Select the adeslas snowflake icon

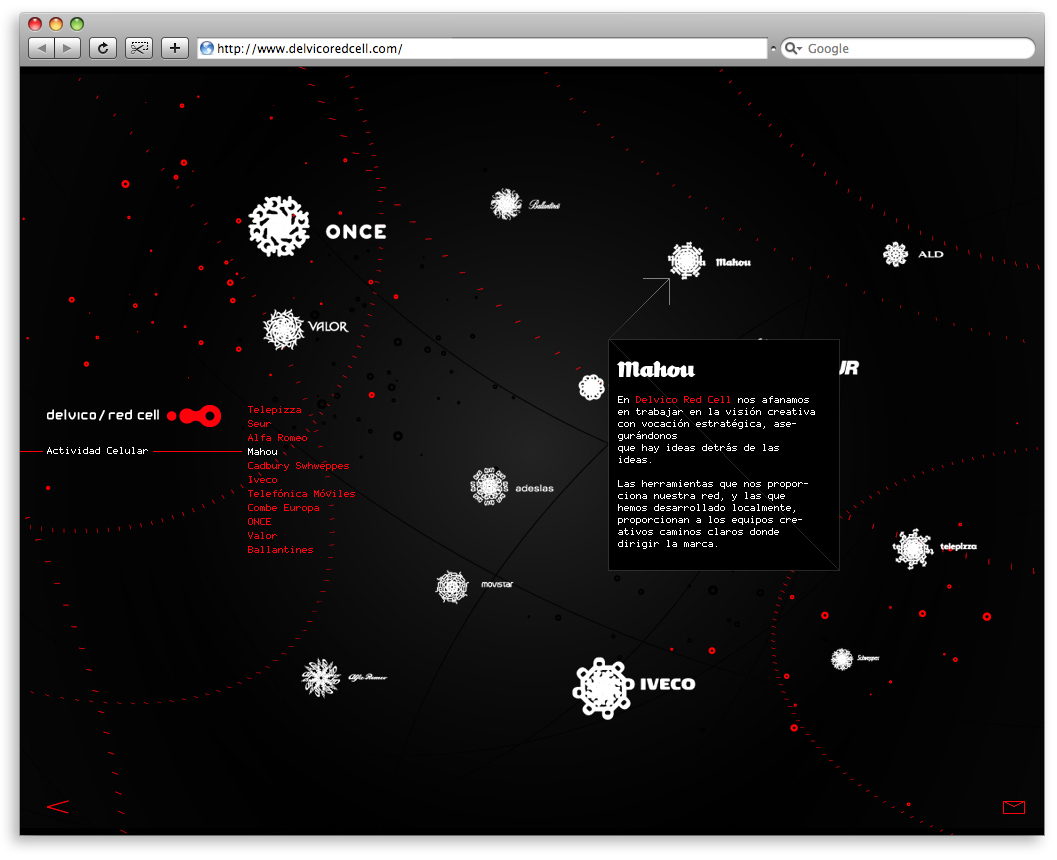click(490, 487)
